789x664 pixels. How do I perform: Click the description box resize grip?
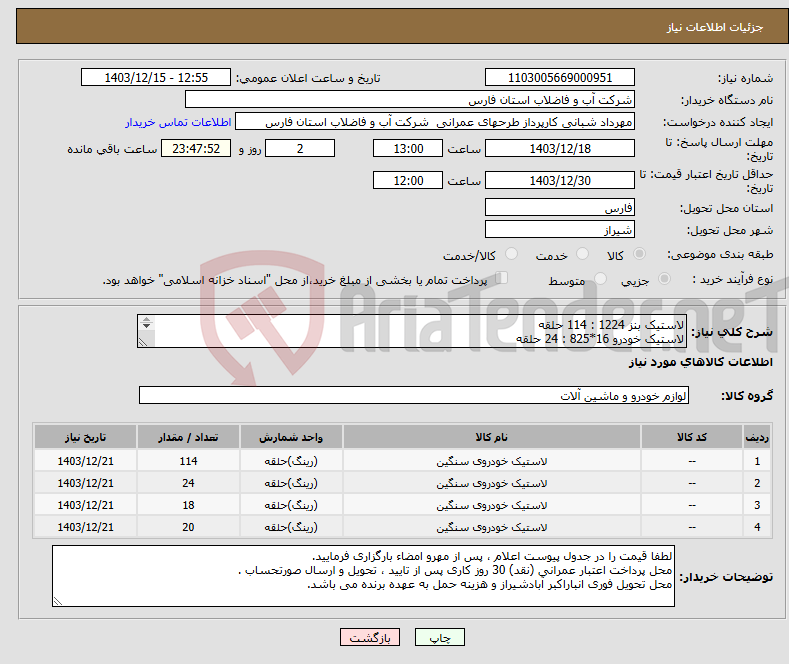click(x=143, y=343)
